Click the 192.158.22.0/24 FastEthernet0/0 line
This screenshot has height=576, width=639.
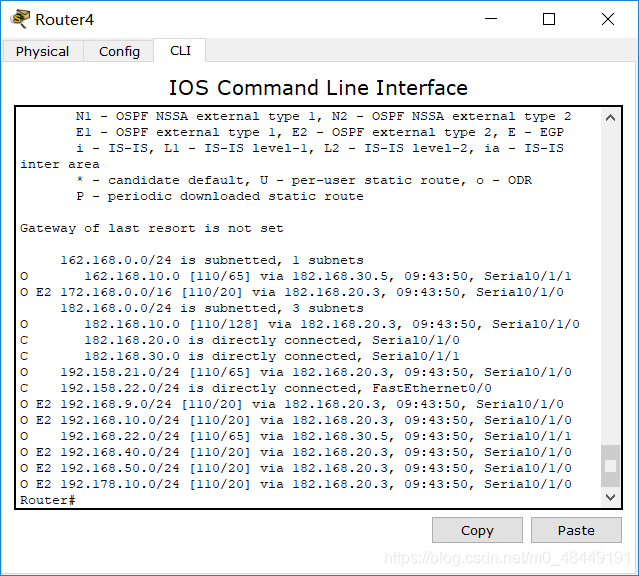point(256,388)
